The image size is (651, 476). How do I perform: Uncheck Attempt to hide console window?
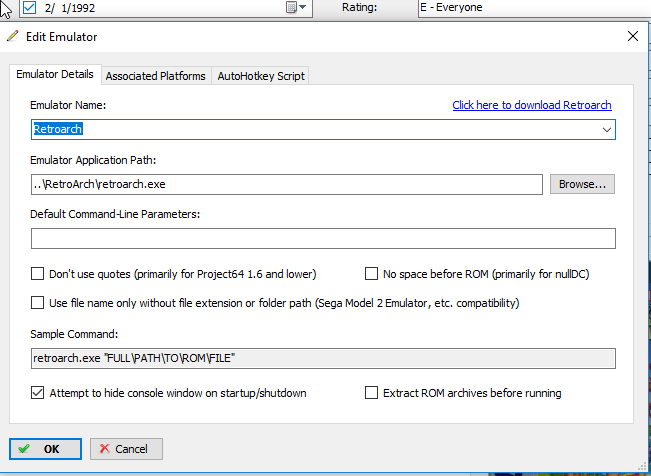(37, 393)
